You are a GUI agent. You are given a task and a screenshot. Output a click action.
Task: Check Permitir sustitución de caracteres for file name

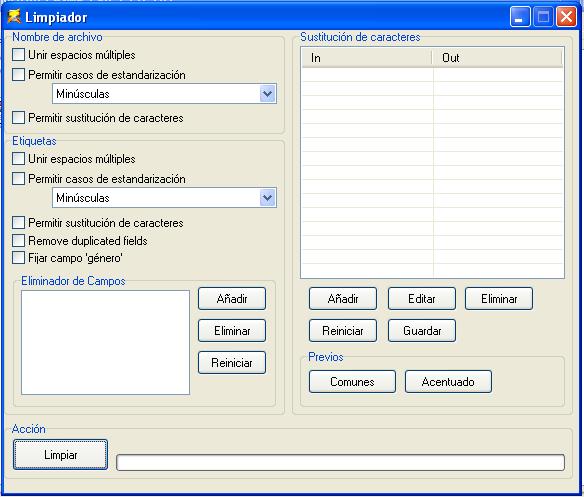(18, 118)
